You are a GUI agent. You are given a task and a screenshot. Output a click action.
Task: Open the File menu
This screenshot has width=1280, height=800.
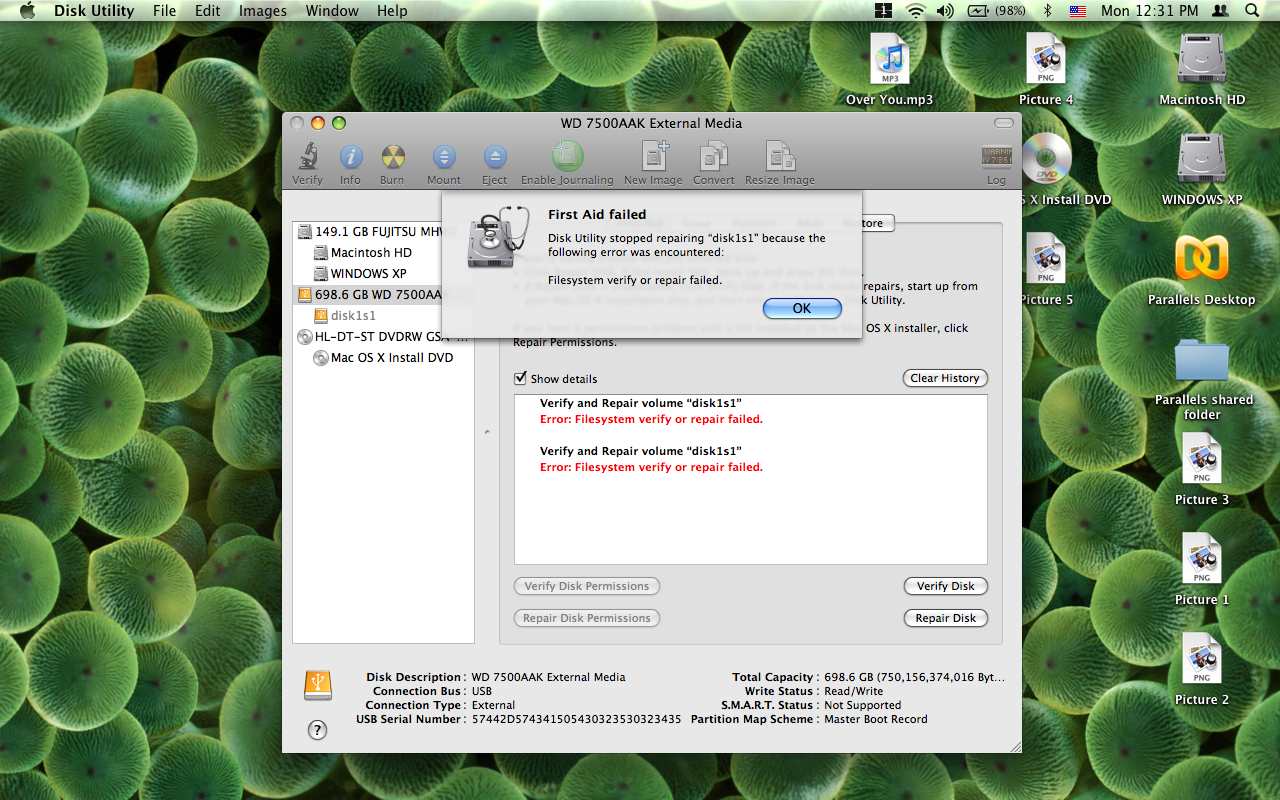pyautogui.click(x=164, y=11)
